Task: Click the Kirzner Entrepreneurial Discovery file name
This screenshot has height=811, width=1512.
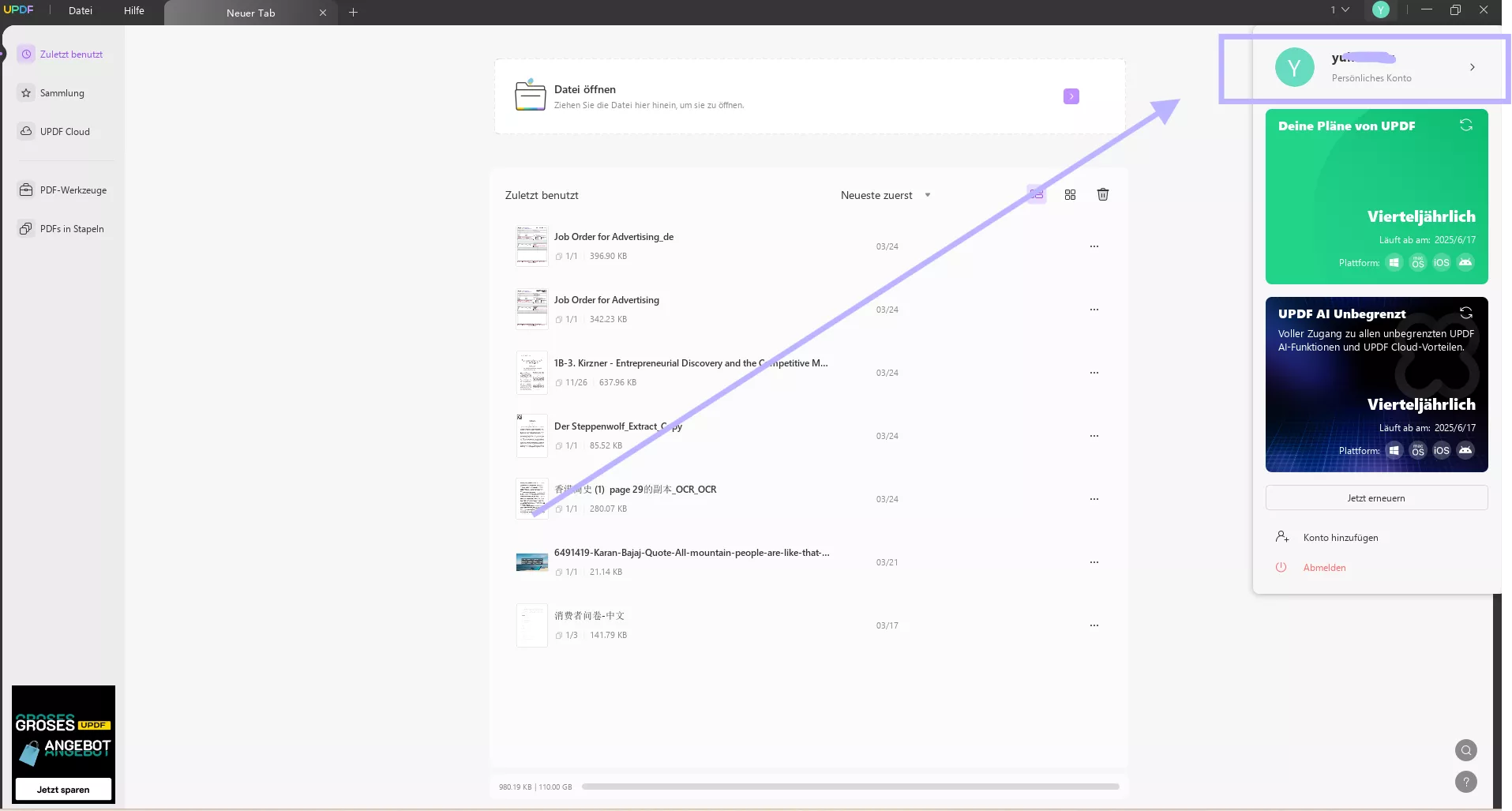Action: coord(691,363)
